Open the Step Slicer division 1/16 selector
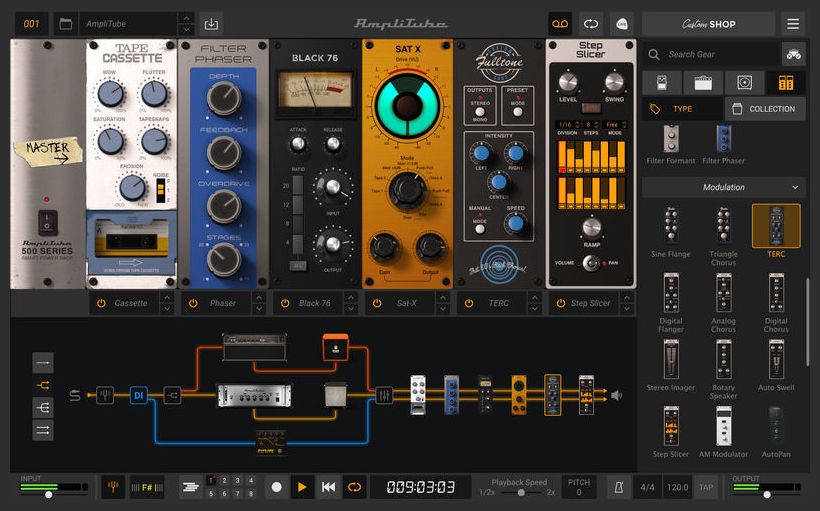 (568, 124)
